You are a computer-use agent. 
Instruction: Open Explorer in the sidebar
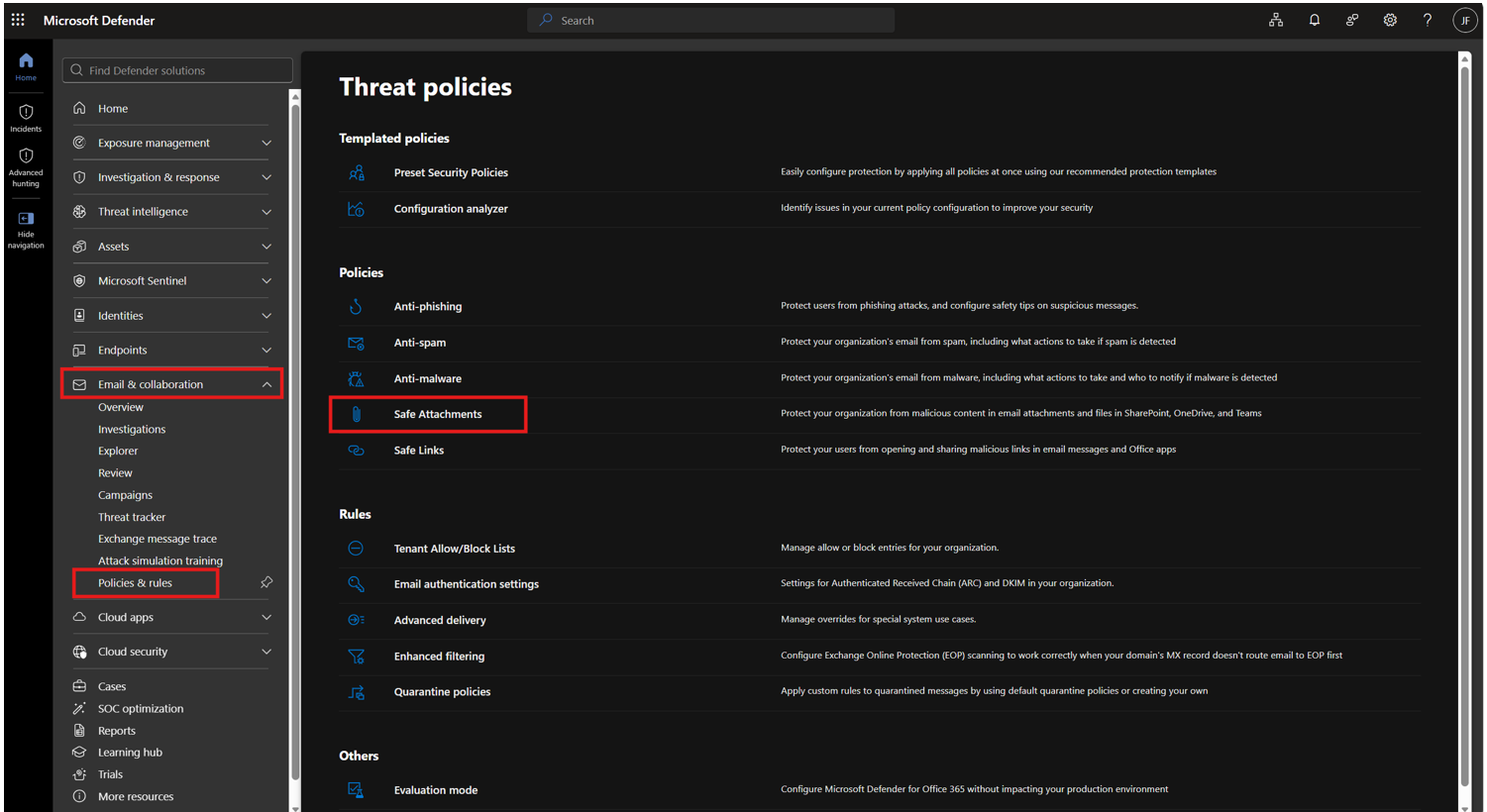(118, 452)
